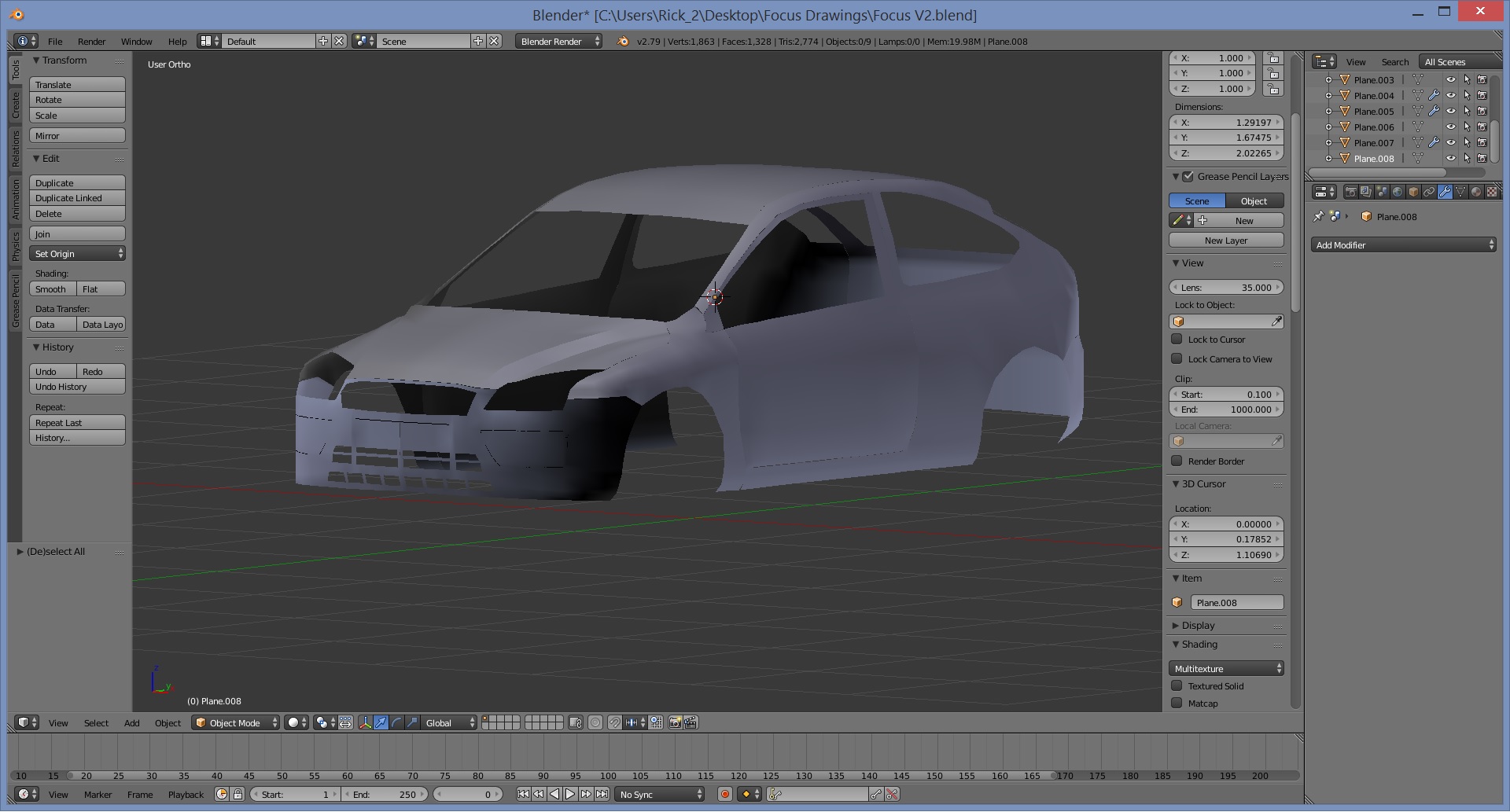Viewport: 1510px width, 812px height.
Task: Open the Add Modifier dropdown
Action: [x=1404, y=245]
